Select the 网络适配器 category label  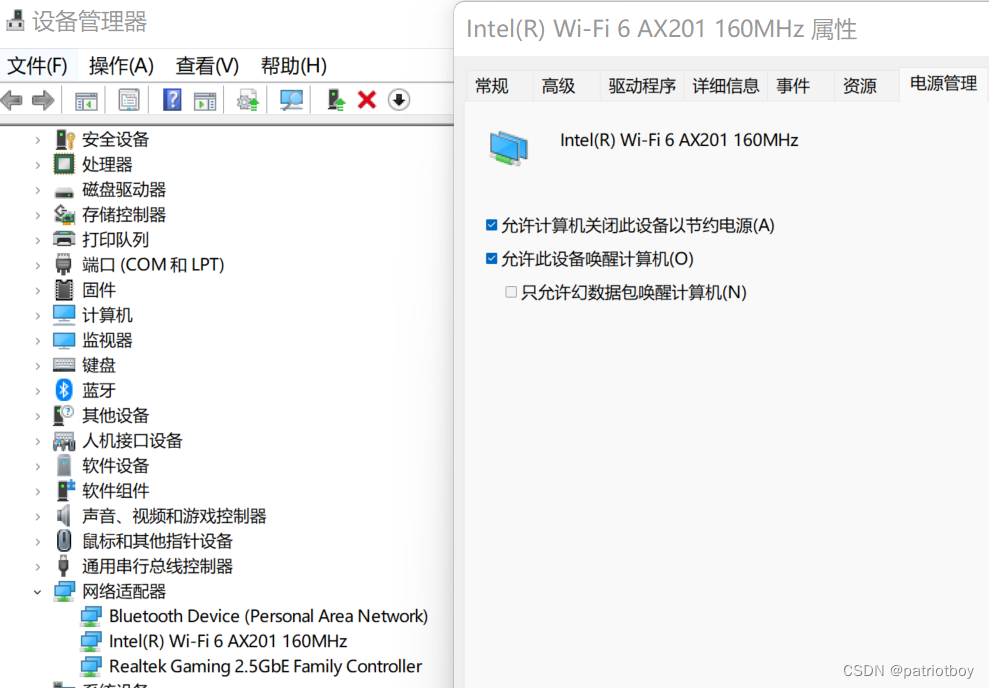point(124,592)
